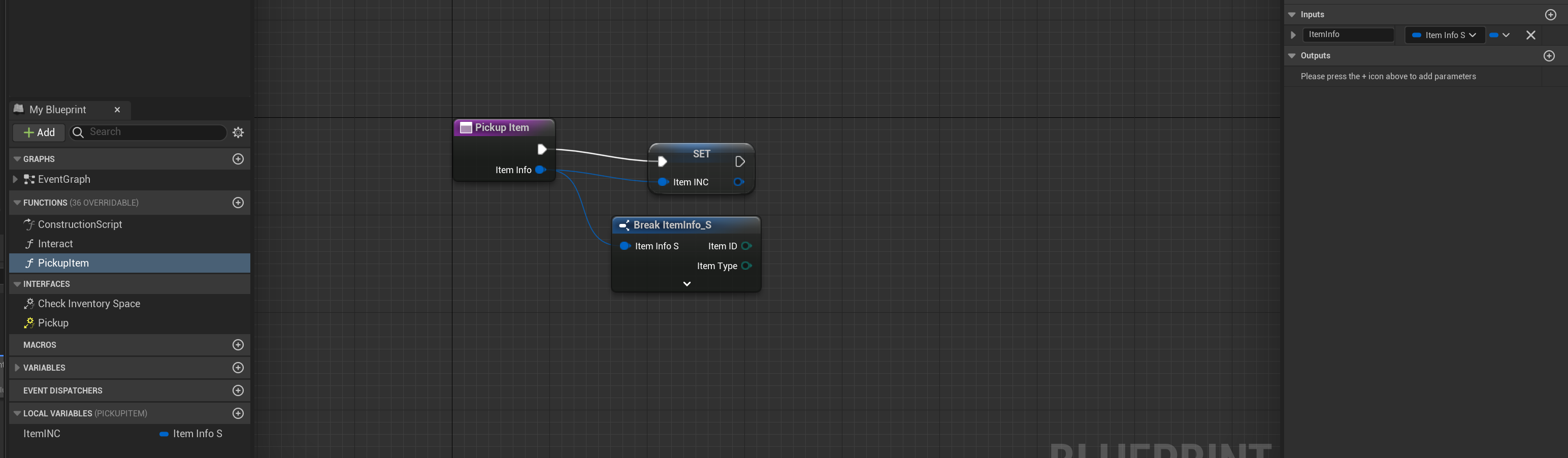Add a new event dispatcher plus icon
Viewport: 1568px width, 458px height.
(238, 390)
